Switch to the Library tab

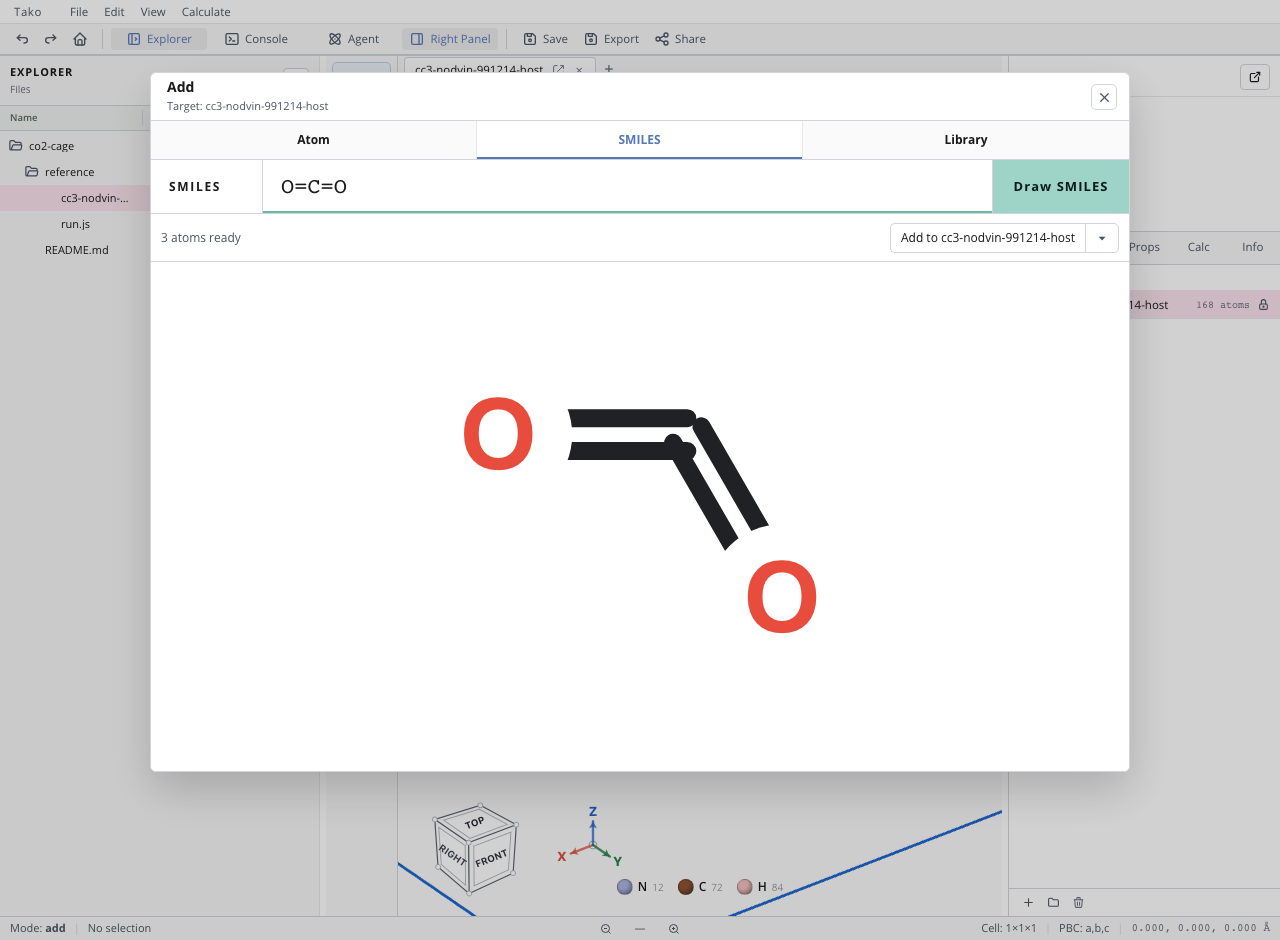(965, 140)
